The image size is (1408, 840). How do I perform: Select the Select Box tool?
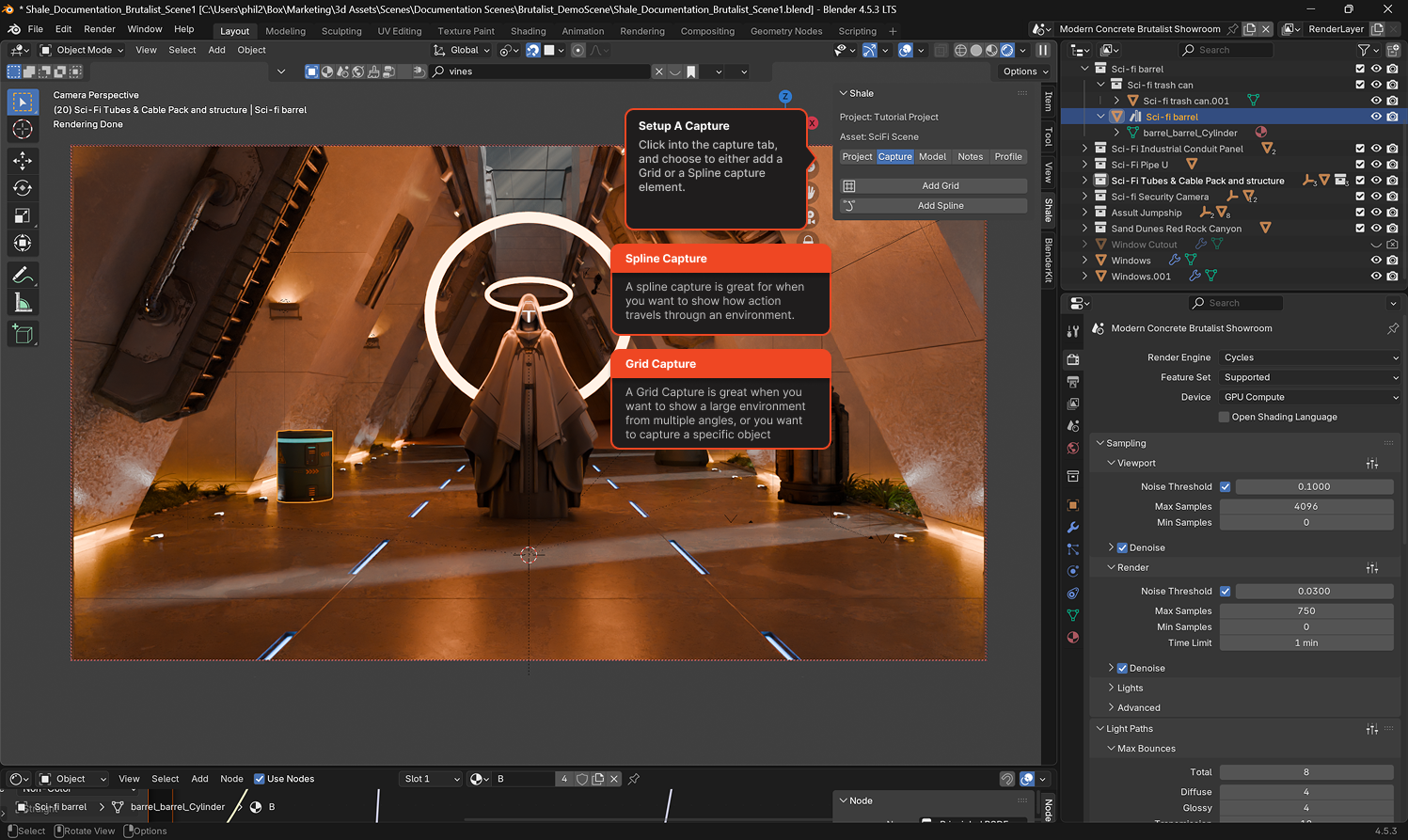(23, 102)
